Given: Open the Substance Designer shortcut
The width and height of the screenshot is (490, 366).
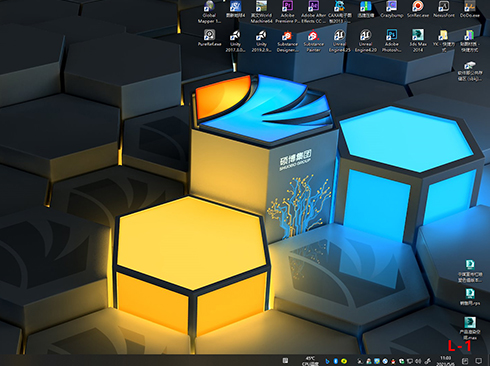Looking at the screenshot, I should (x=287, y=41).
